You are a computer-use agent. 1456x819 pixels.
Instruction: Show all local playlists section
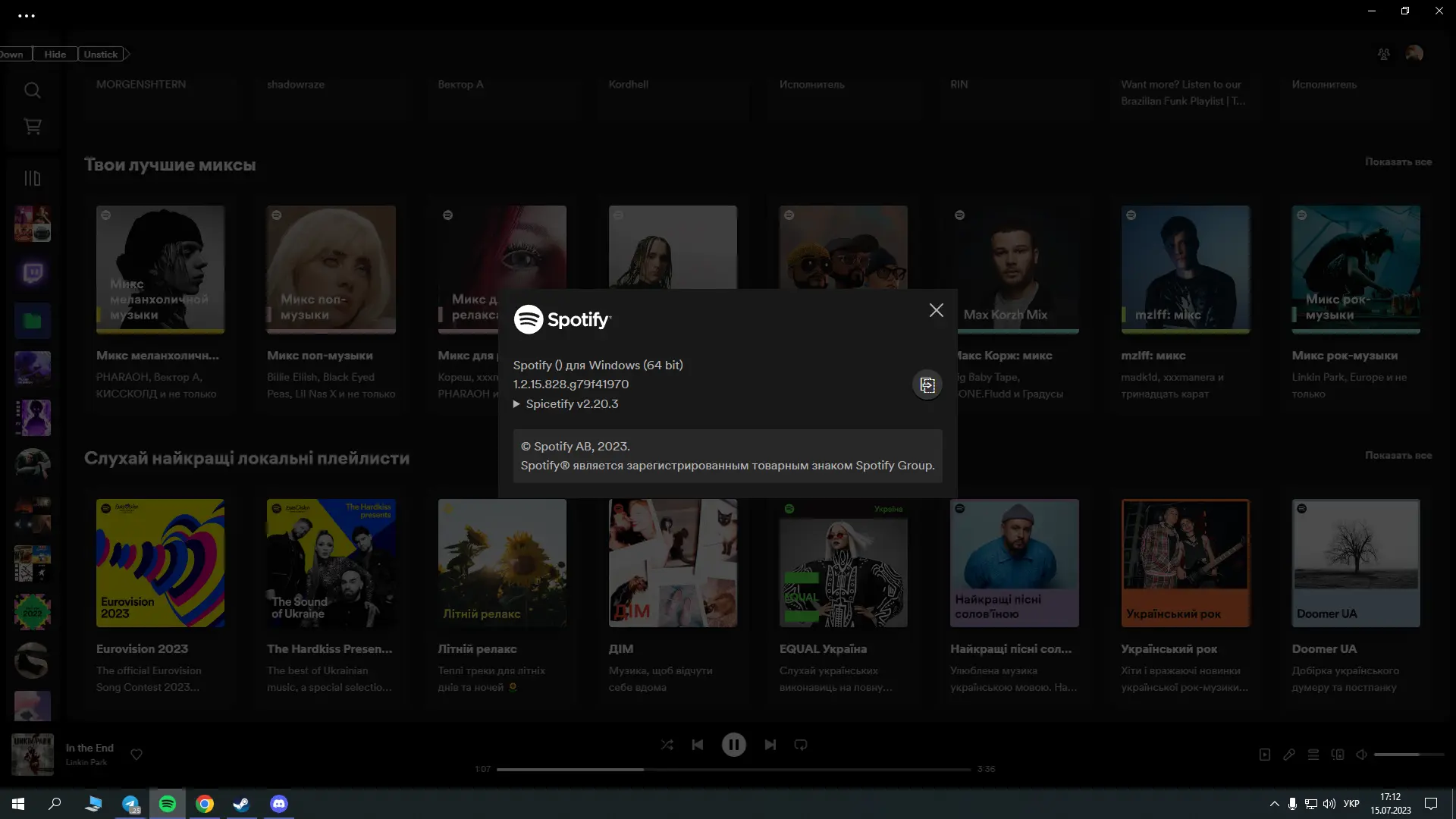pos(1398,455)
